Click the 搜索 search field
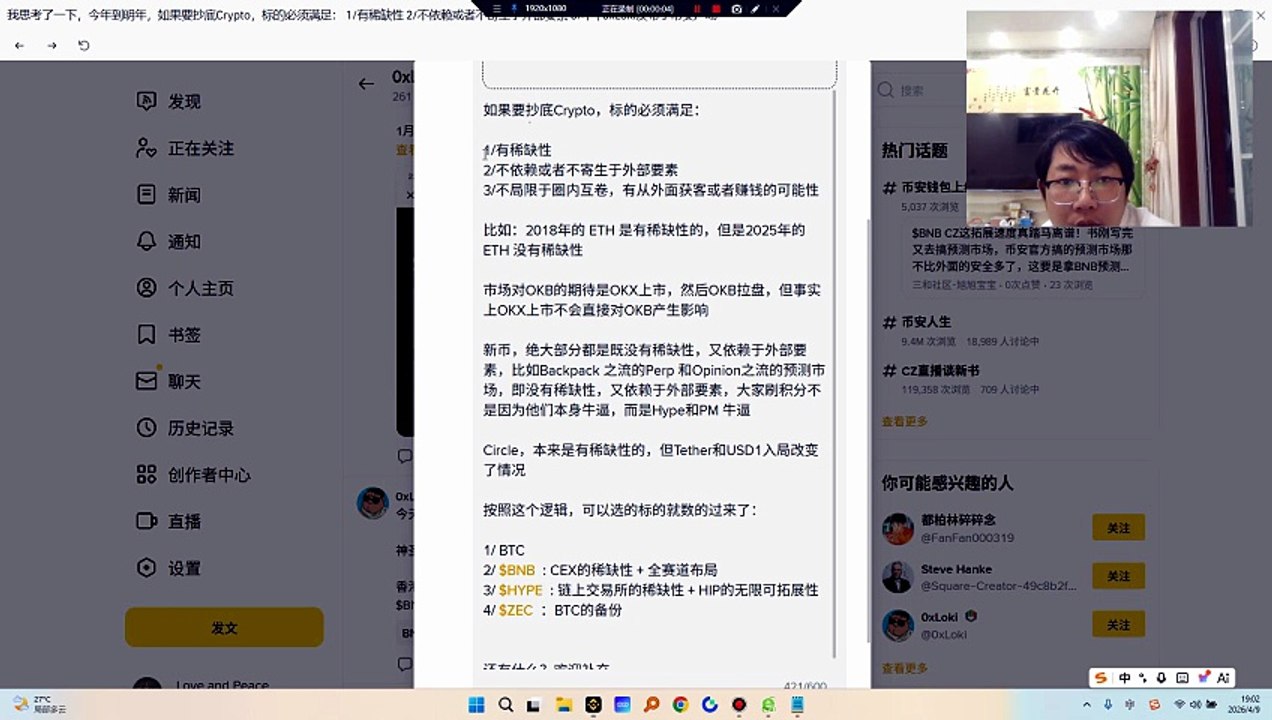Viewport: 1272px width, 720px height. tap(920, 90)
